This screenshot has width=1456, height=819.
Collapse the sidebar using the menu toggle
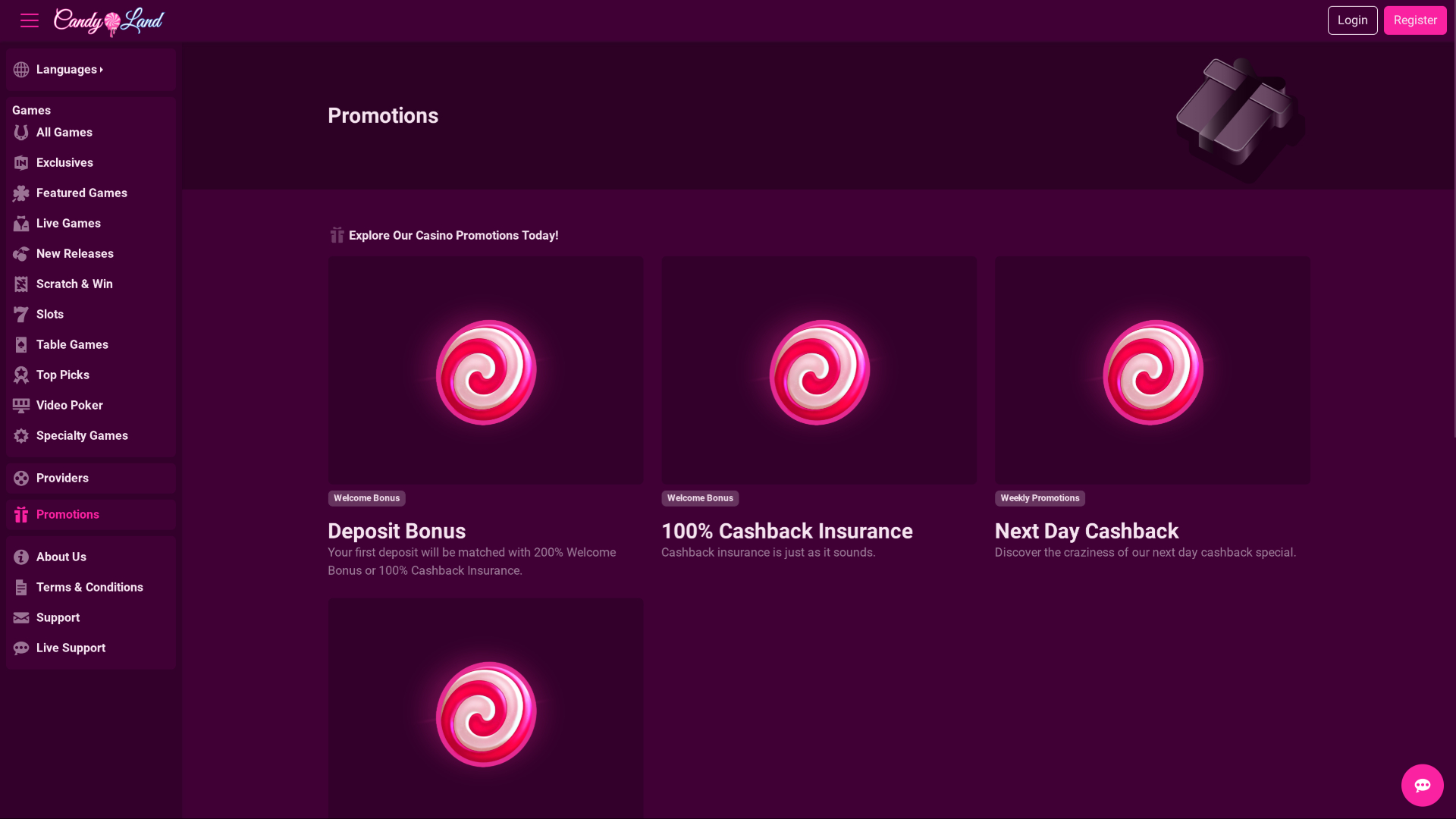coord(29,20)
